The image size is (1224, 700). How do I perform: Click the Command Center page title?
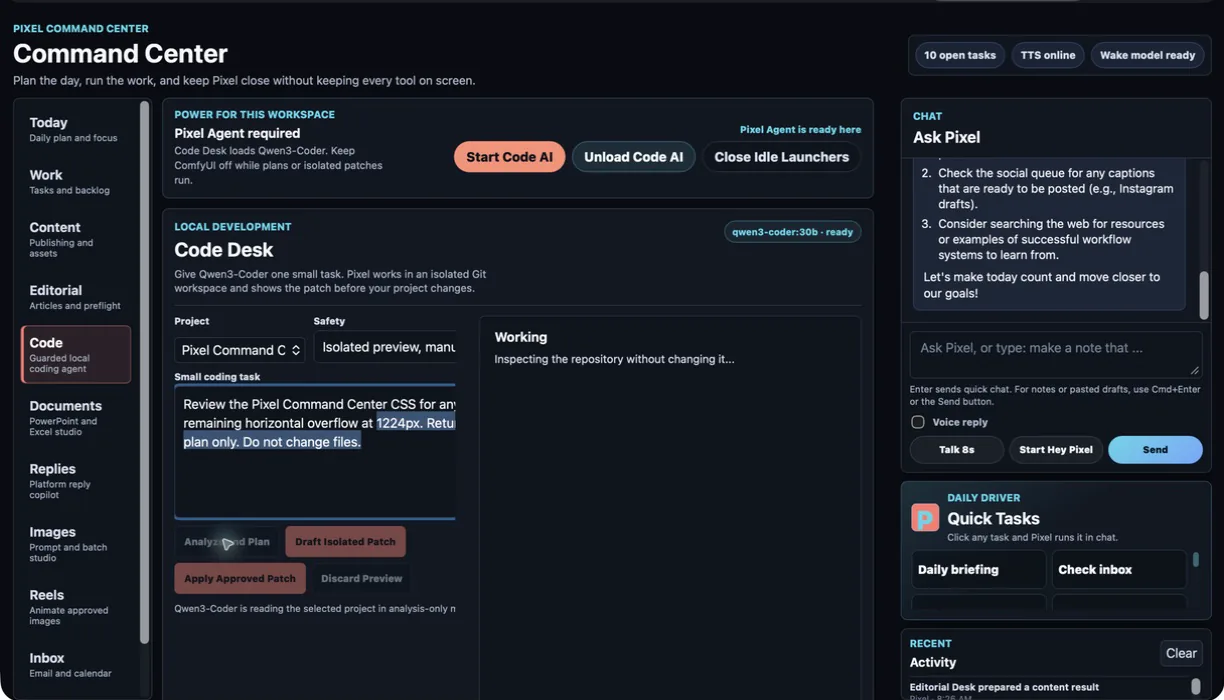(120, 53)
